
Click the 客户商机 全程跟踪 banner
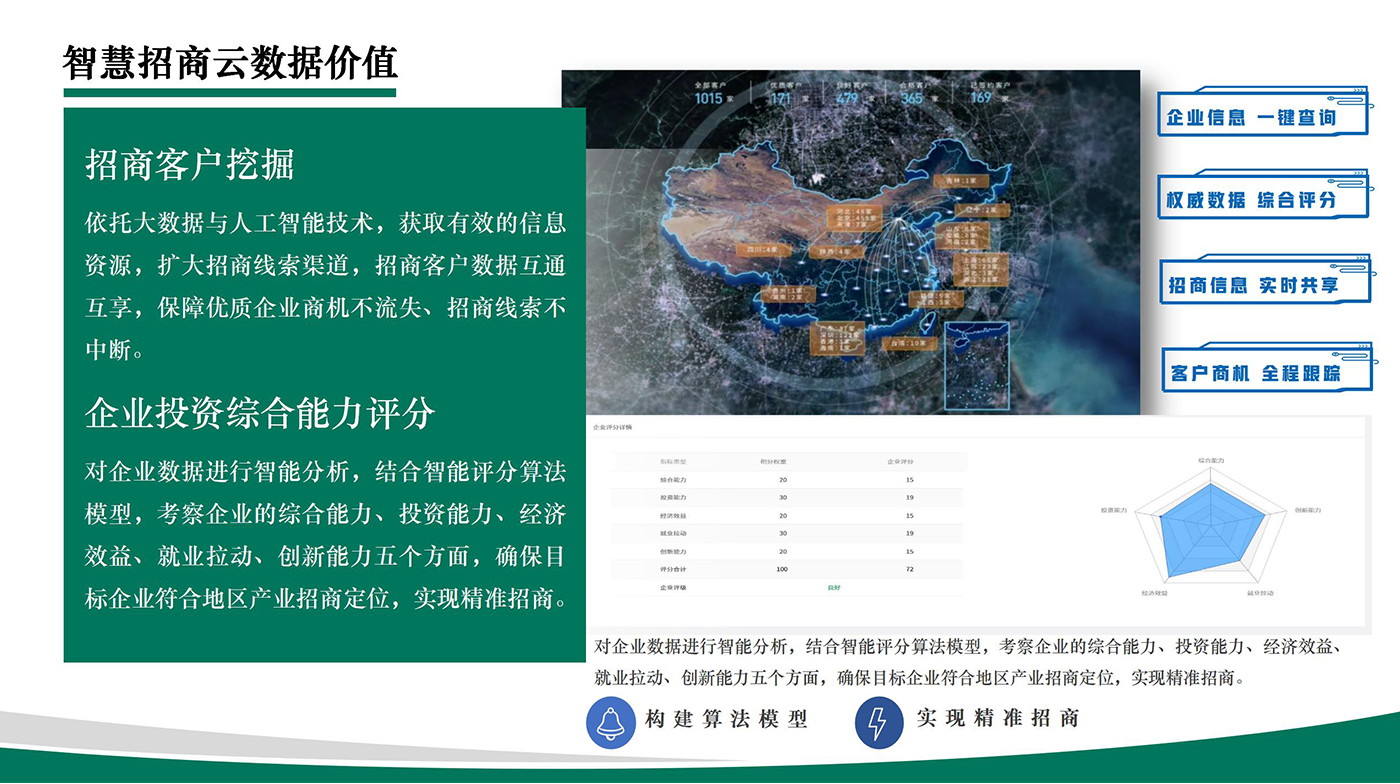click(1255, 373)
